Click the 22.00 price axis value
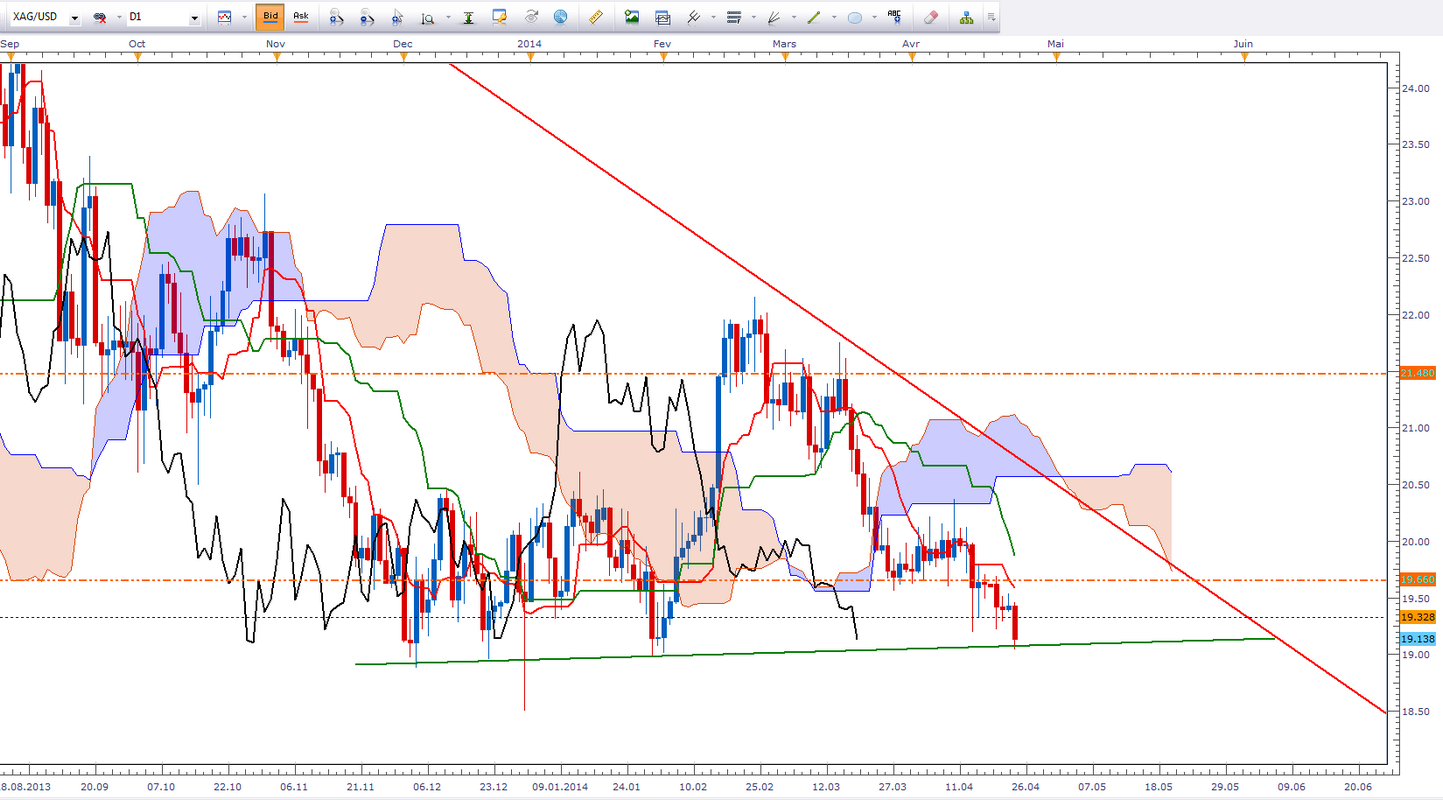 point(1414,315)
